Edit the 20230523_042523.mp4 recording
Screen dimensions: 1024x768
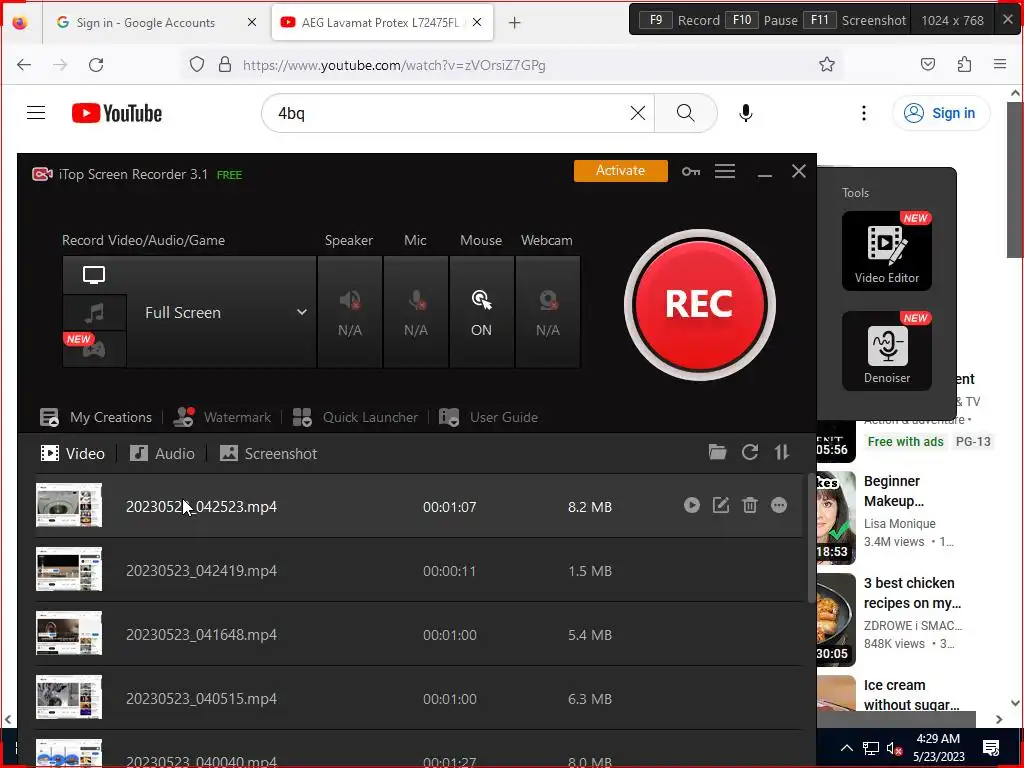pyautogui.click(x=720, y=505)
